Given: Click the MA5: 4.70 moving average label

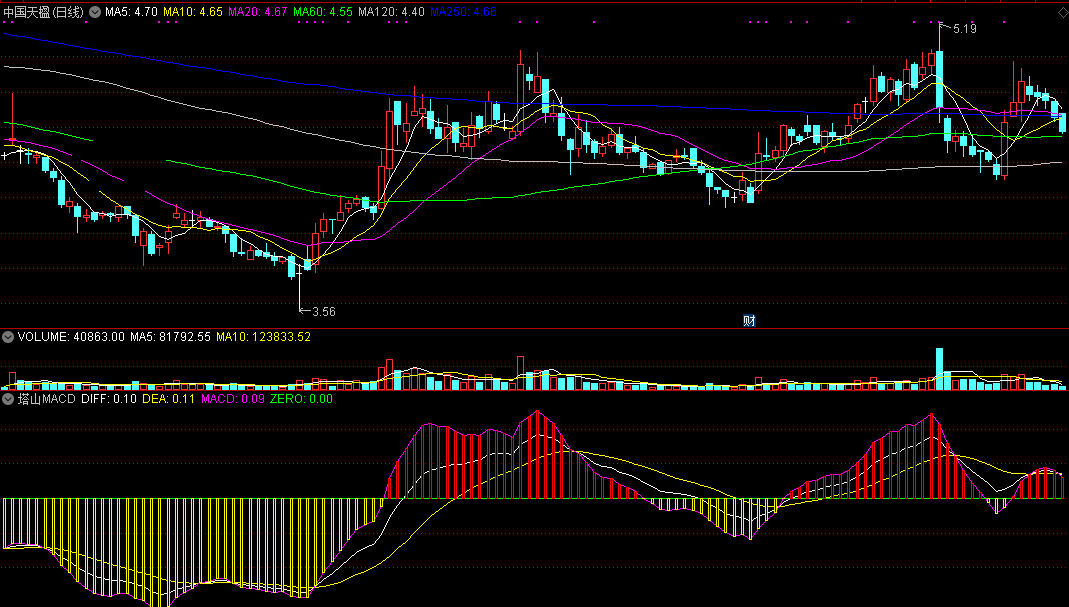Looking at the screenshot, I should point(132,12).
